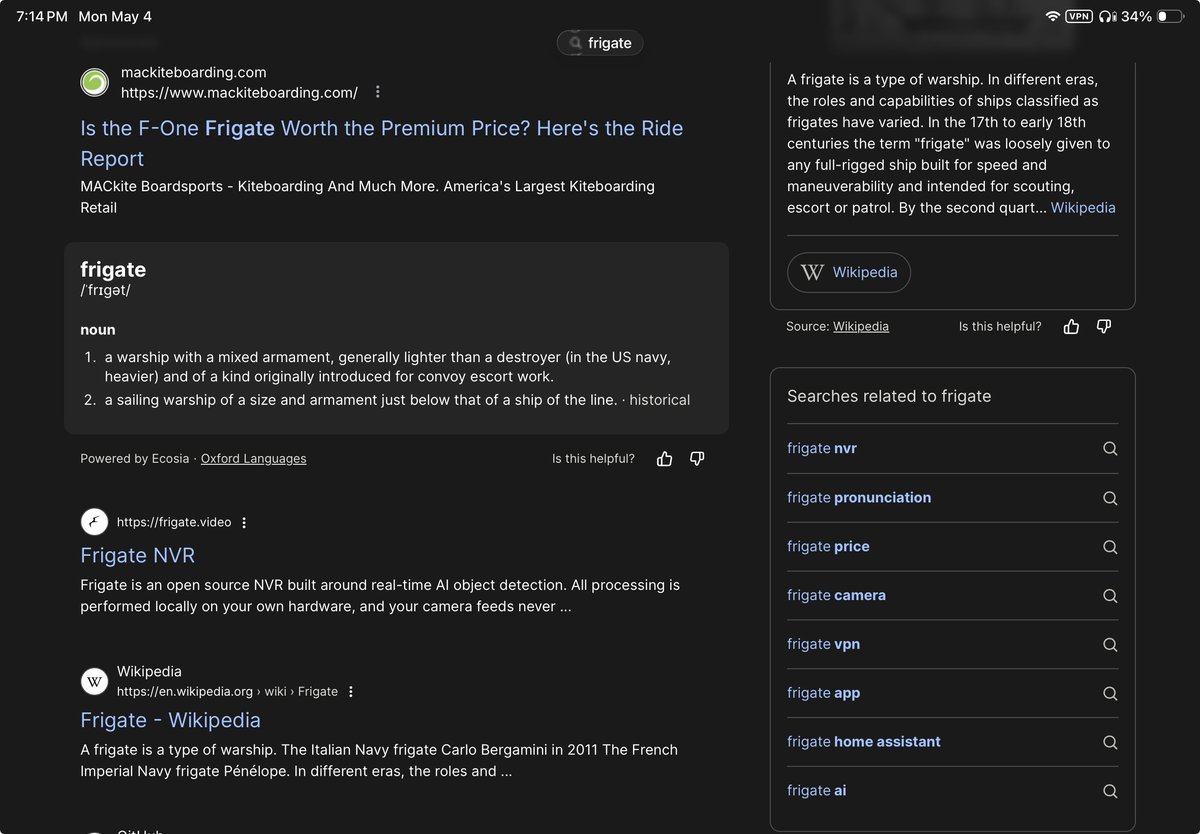Search related term frigate vpn
Screen dimensions: 1200x834
point(823,644)
